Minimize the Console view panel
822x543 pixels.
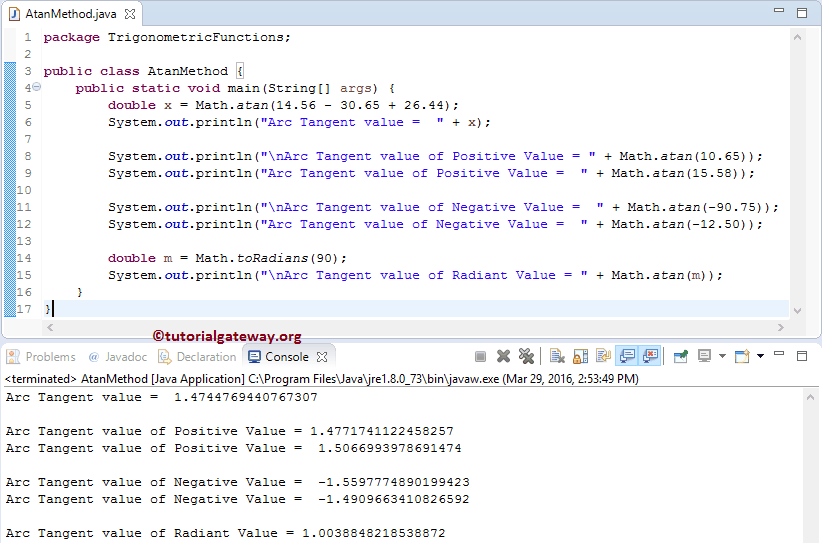point(780,354)
